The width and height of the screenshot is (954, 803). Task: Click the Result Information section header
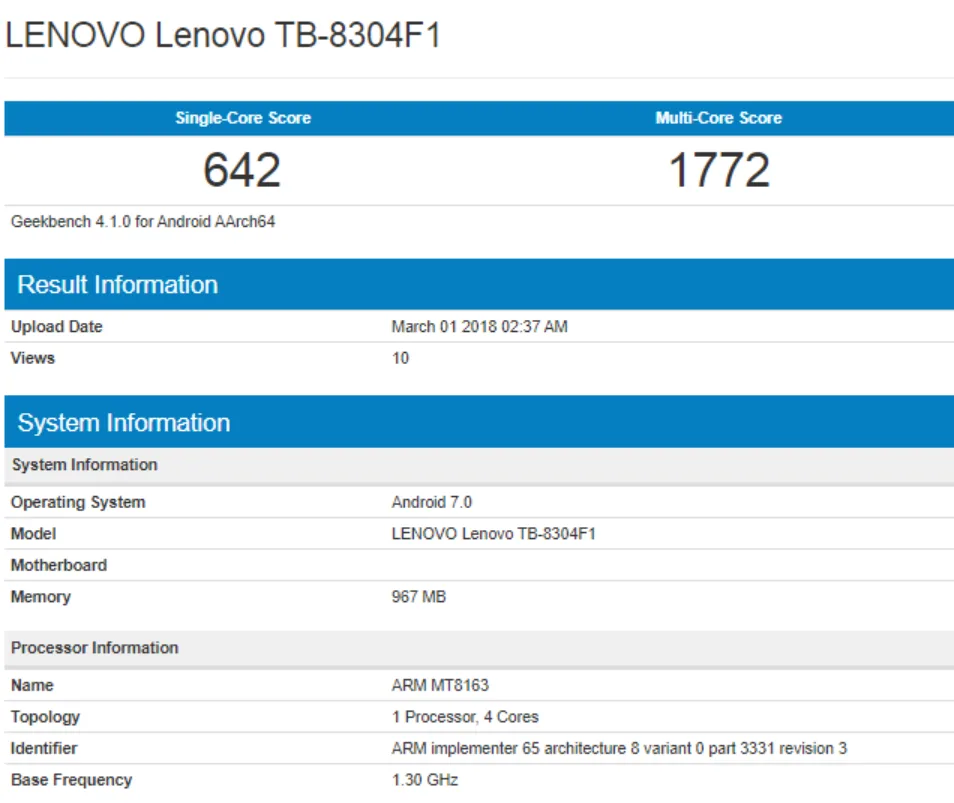pyautogui.click(x=479, y=284)
